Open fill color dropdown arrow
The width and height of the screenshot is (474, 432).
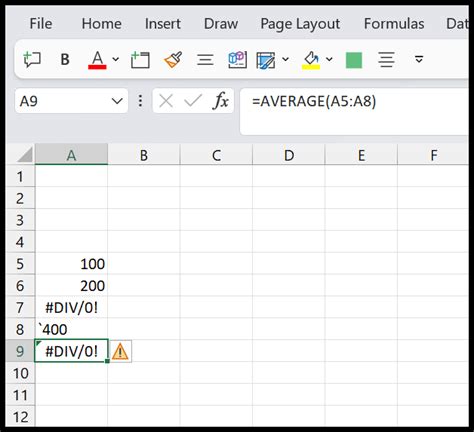[x=329, y=59]
